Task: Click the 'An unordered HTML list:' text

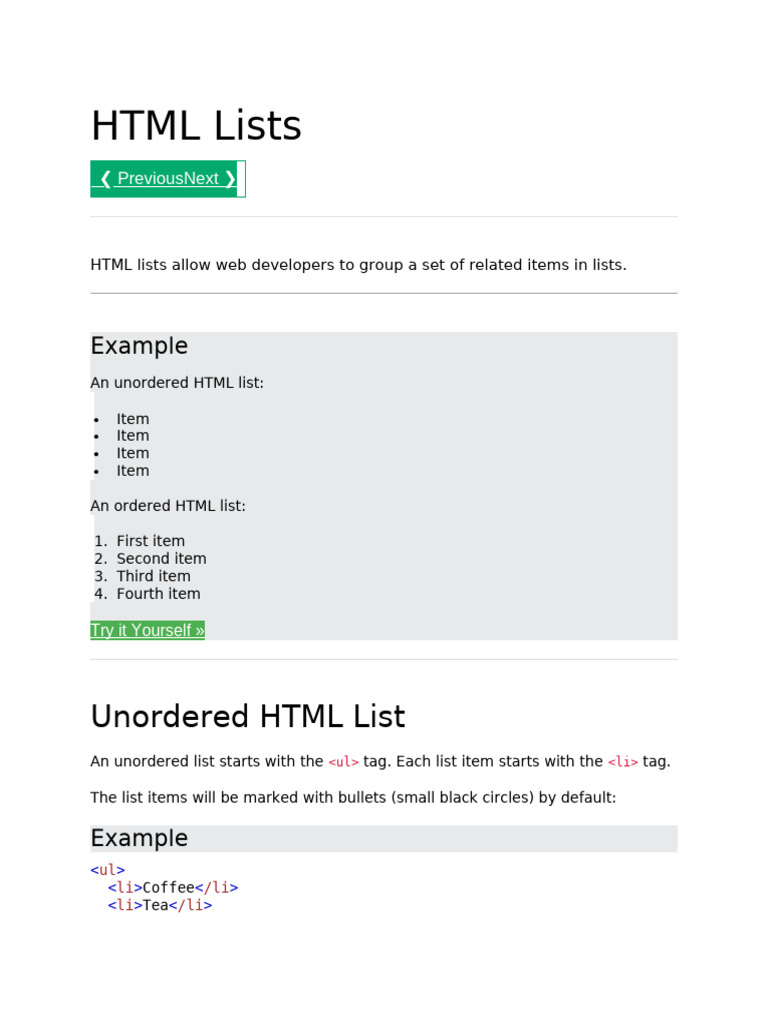Action: tap(177, 383)
